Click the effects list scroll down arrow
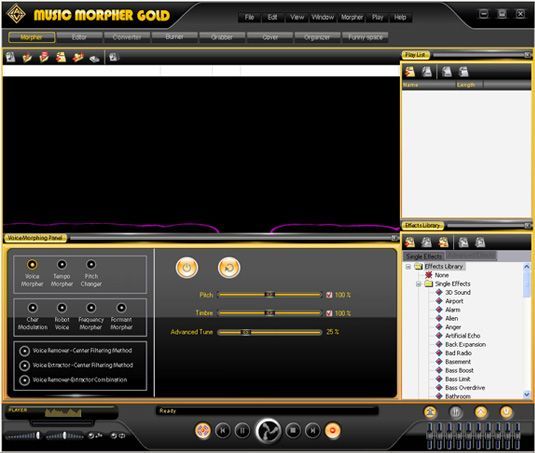 click(x=526, y=394)
